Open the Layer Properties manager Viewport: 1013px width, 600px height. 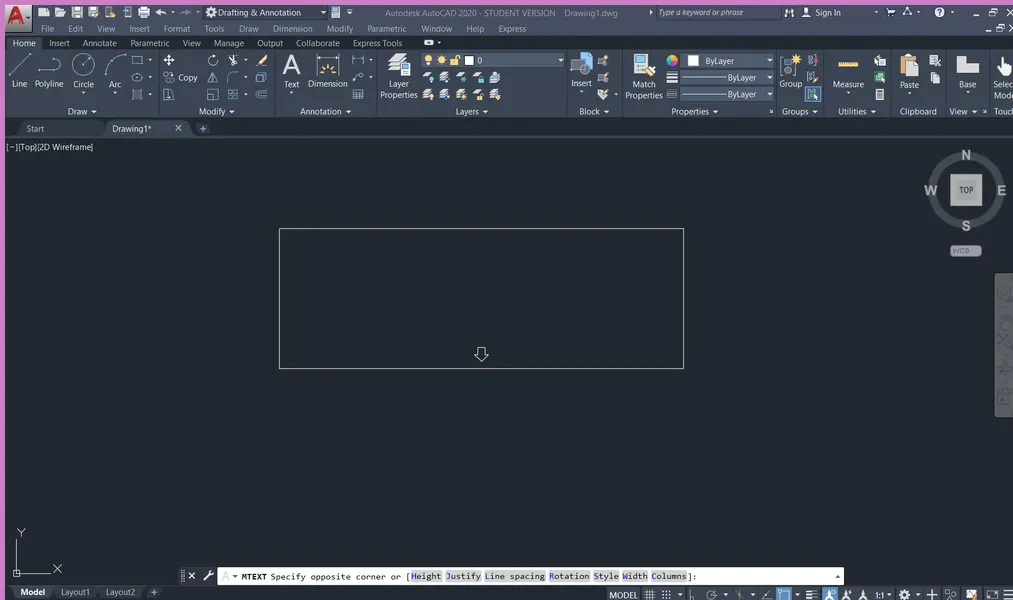[x=398, y=72]
